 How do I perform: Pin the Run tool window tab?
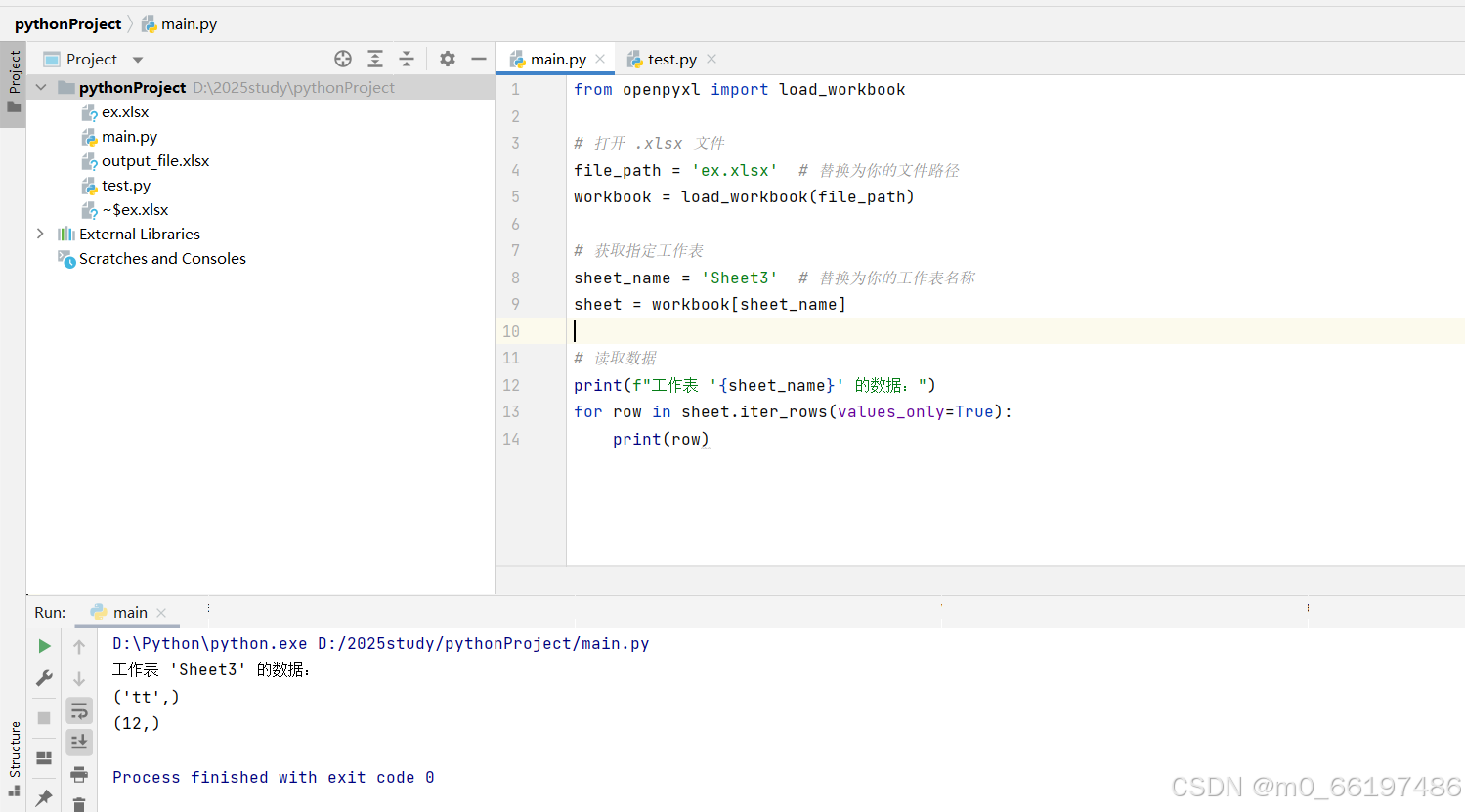(x=44, y=799)
